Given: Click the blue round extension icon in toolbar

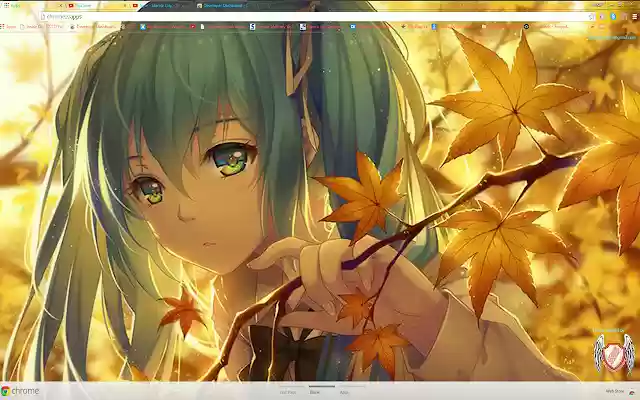Looking at the screenshot, I should click(x=613, y=17).
